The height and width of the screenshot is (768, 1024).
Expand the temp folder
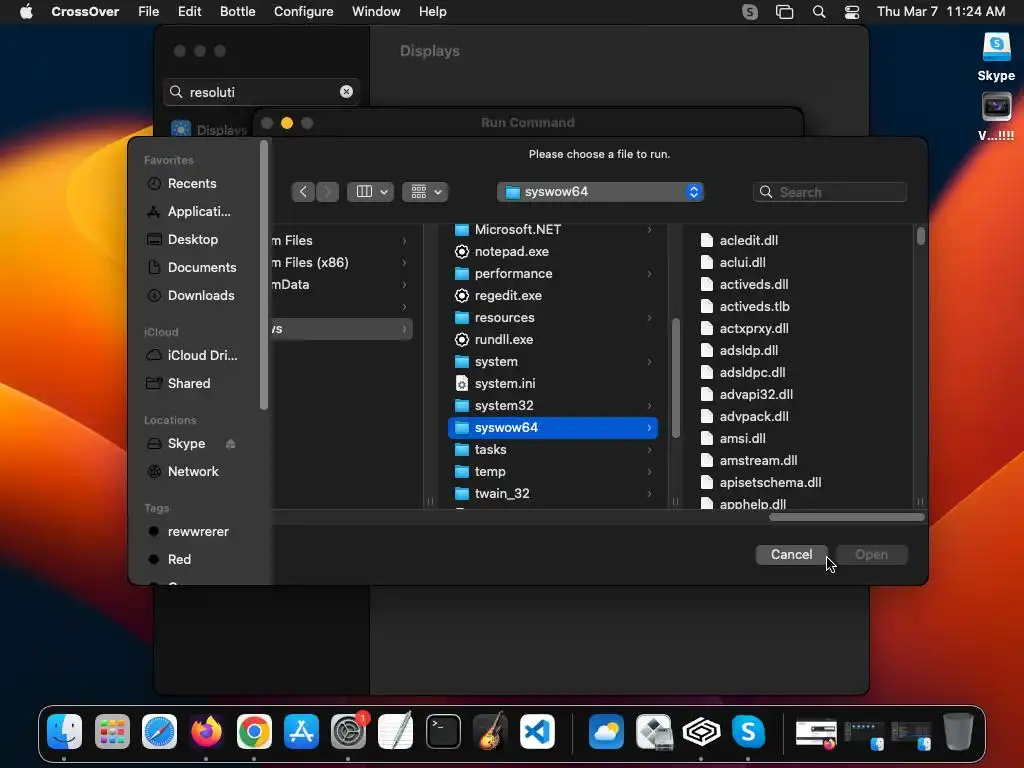point(649,472)
